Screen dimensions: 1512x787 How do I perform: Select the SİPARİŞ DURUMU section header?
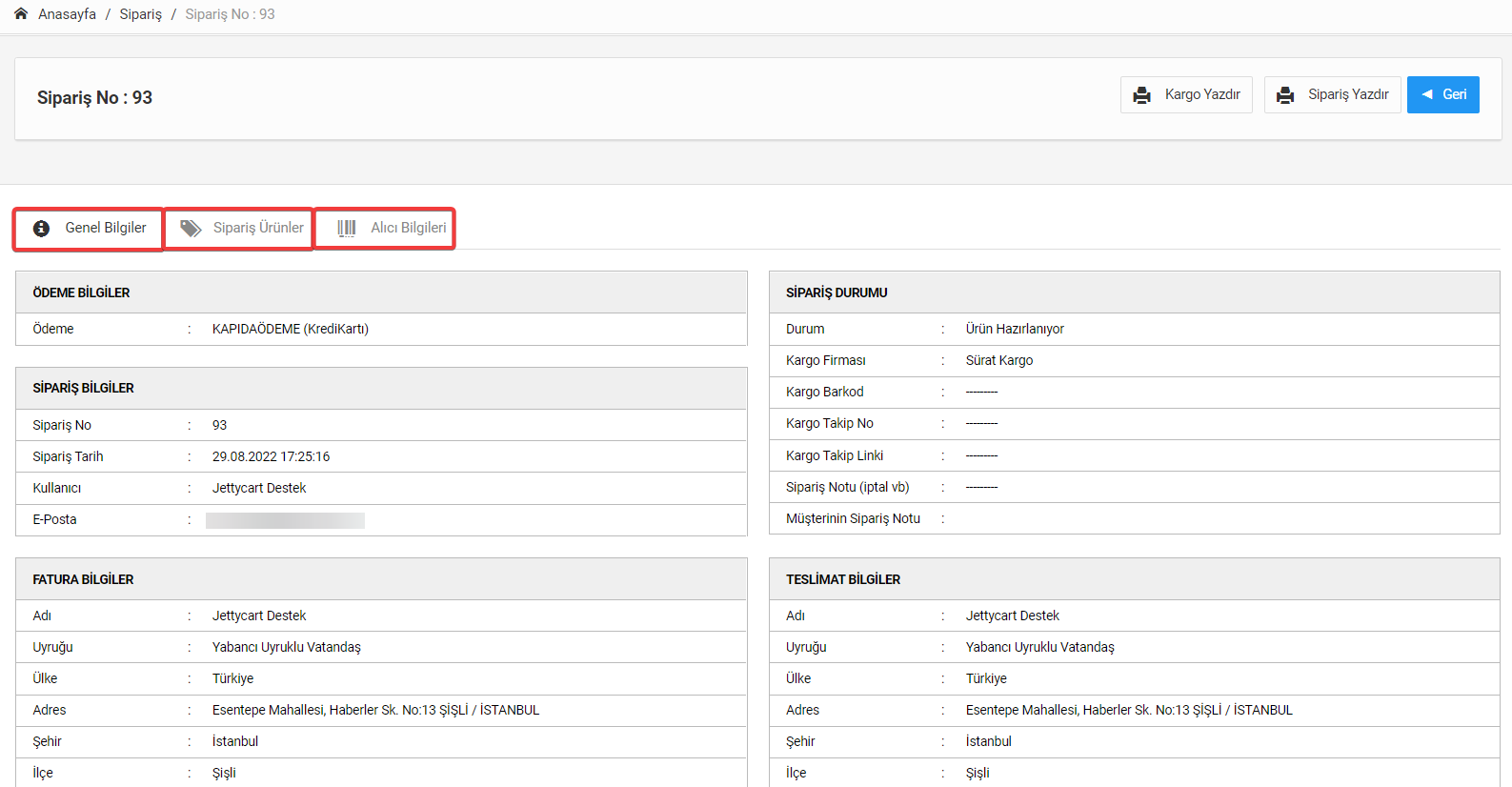[1135, 293]
